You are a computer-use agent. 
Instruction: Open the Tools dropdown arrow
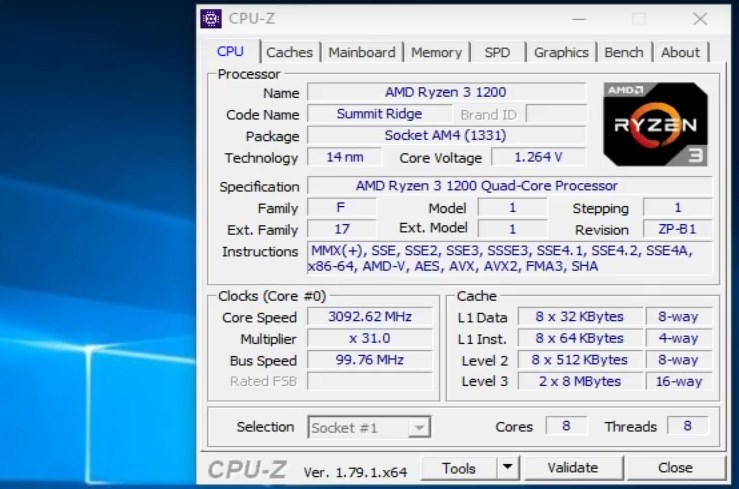point(508,467)
